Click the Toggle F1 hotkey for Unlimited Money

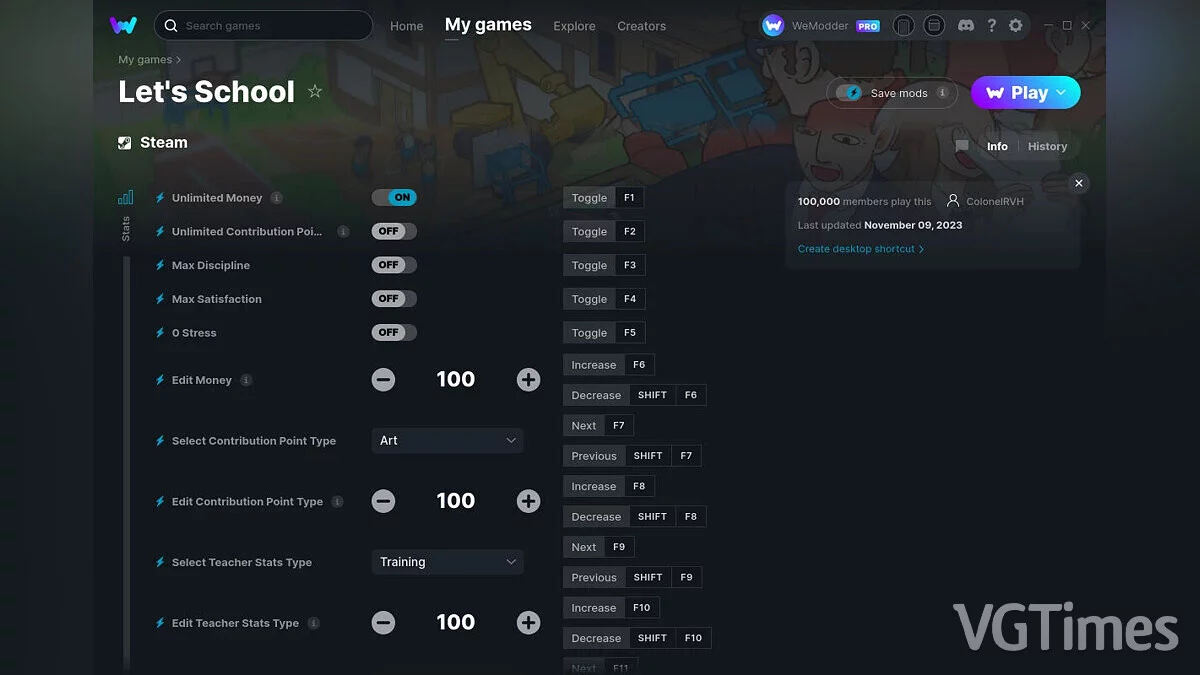click(604, 198)
